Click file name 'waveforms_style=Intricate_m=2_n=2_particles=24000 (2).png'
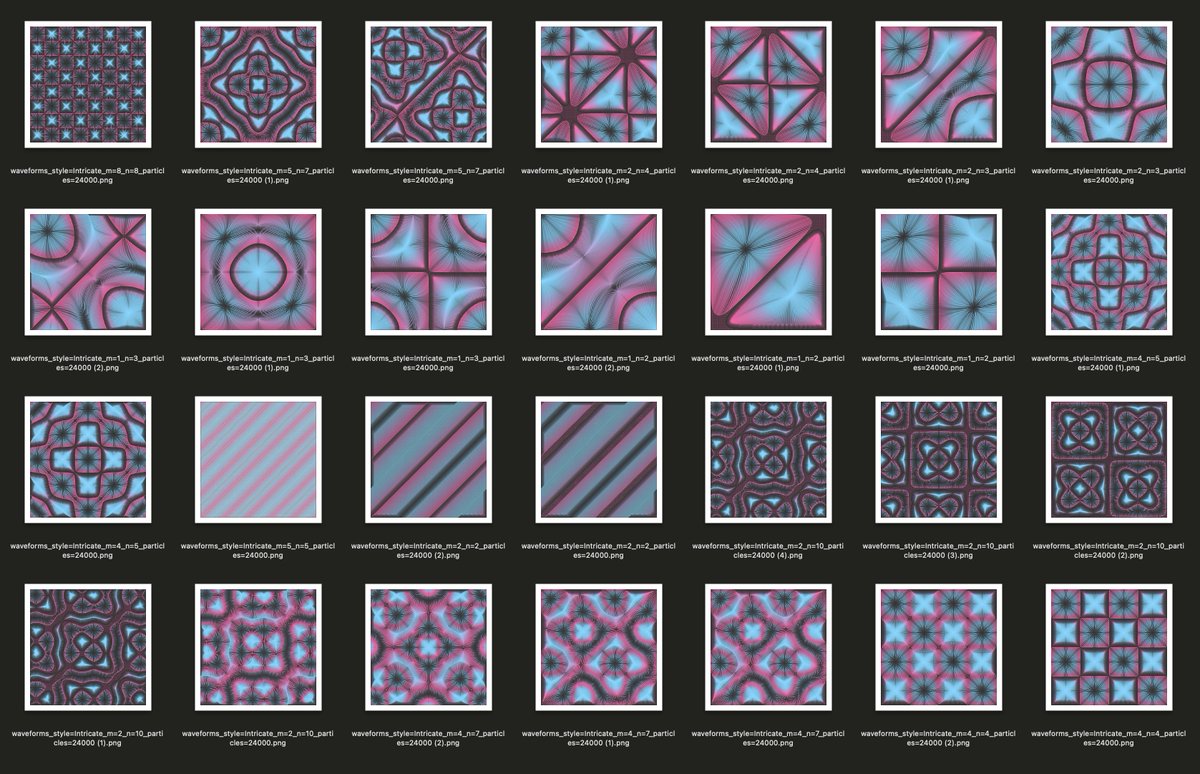The width and height of the screenshot is (1200, 774). point(429,550)
